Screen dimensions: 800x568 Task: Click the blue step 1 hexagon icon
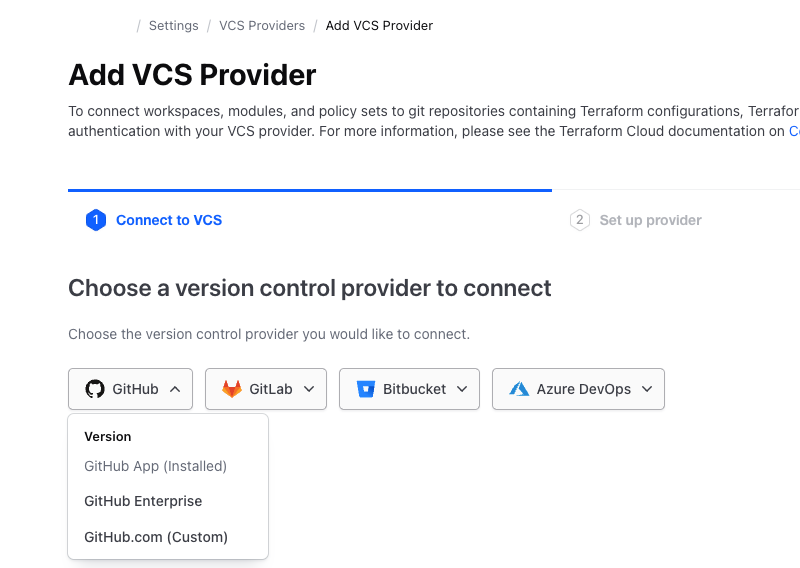(x=95, y=220)
